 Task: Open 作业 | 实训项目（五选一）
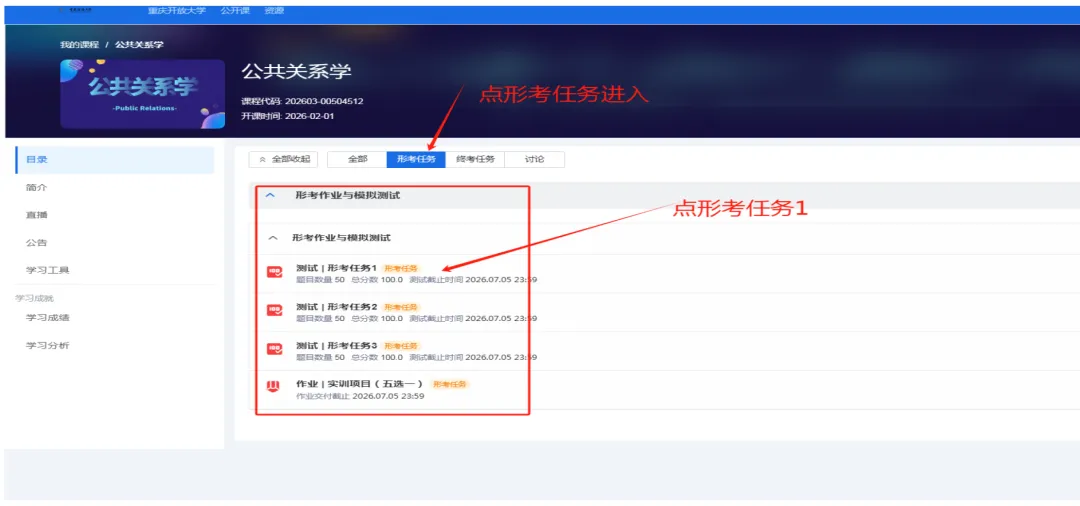(x=360, y=383)
